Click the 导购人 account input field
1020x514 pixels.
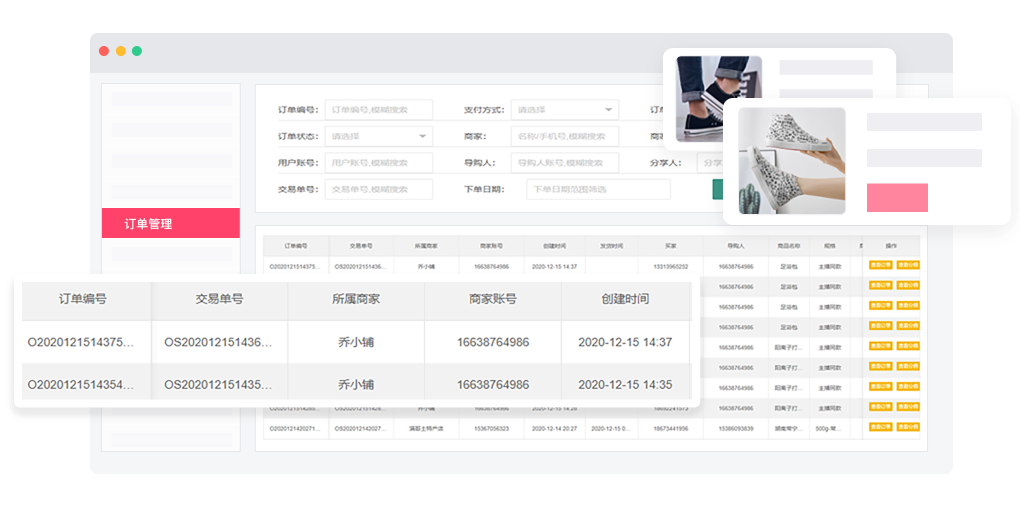click(564, 162)
